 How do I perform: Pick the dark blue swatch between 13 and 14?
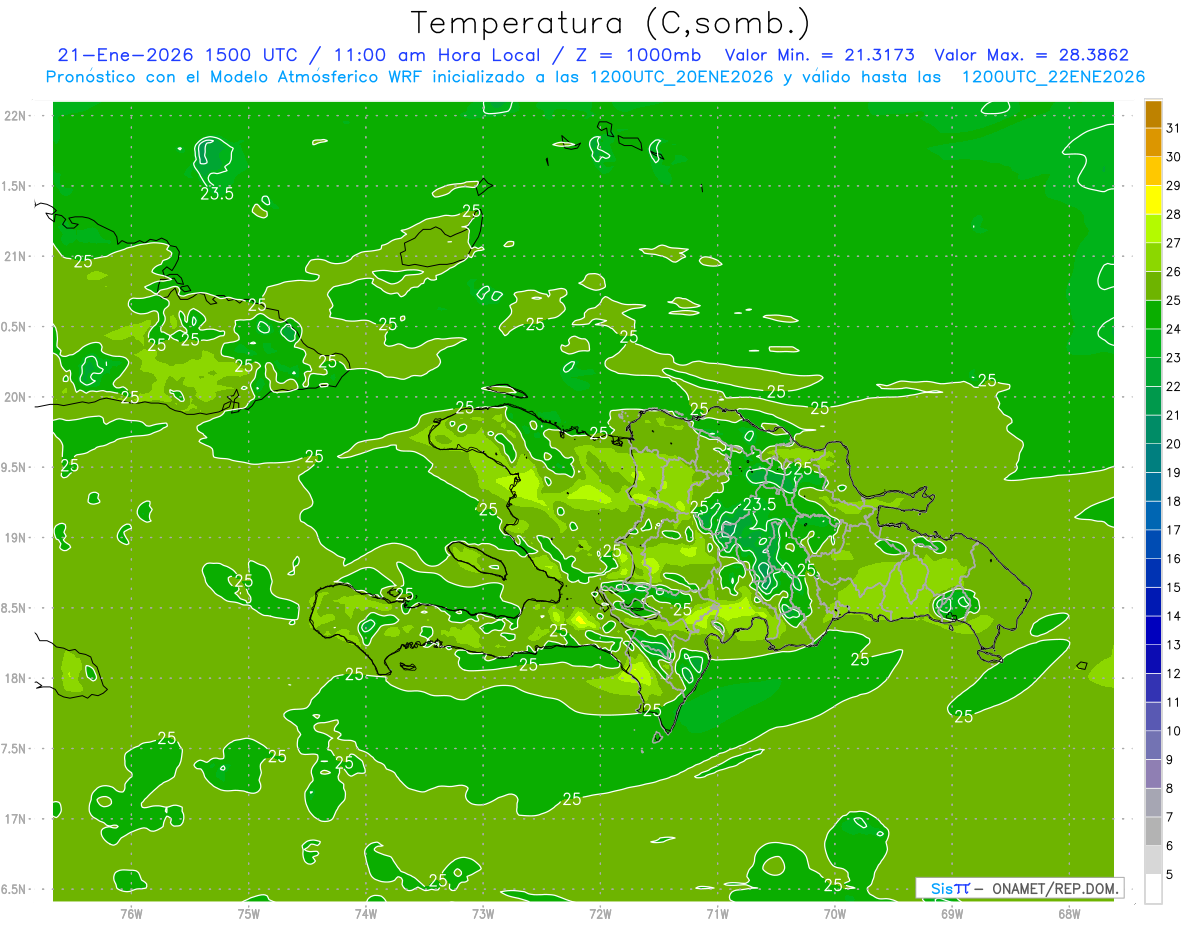coord(1153,630)
